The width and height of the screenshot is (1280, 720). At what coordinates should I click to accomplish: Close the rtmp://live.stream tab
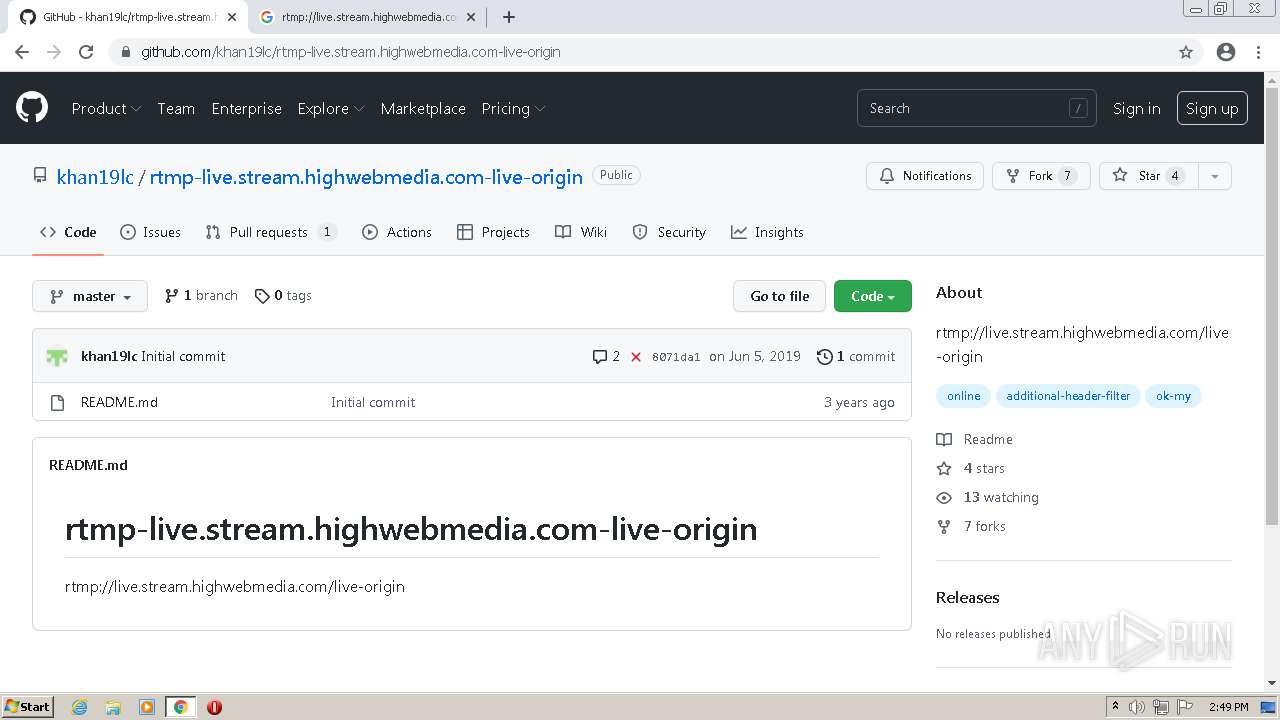(x=471, y=17)
